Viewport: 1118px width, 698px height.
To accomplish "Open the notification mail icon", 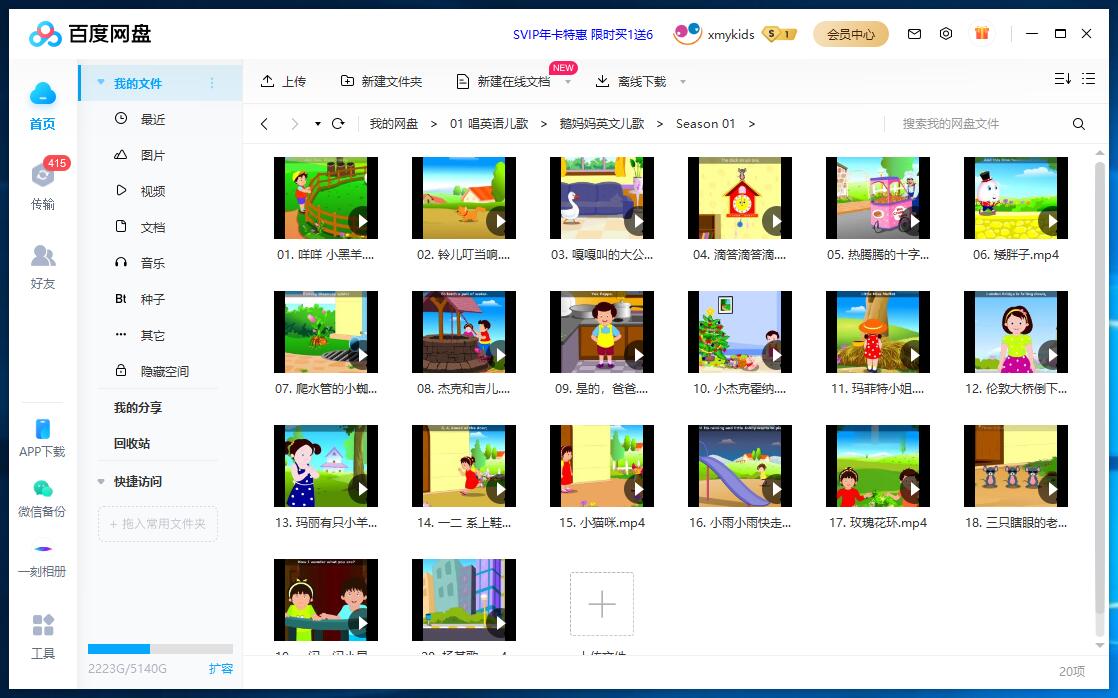I will click(x=914, y=33).
